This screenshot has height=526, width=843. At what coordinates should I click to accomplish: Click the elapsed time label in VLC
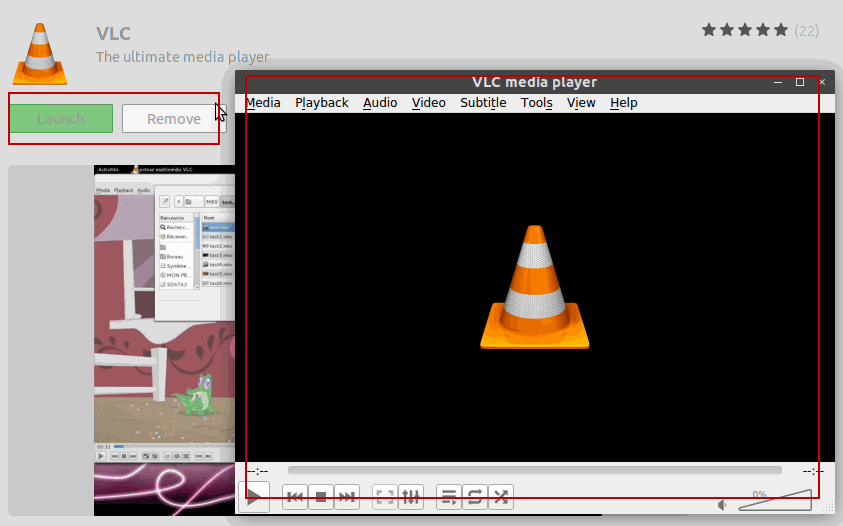tap(258, 471)
